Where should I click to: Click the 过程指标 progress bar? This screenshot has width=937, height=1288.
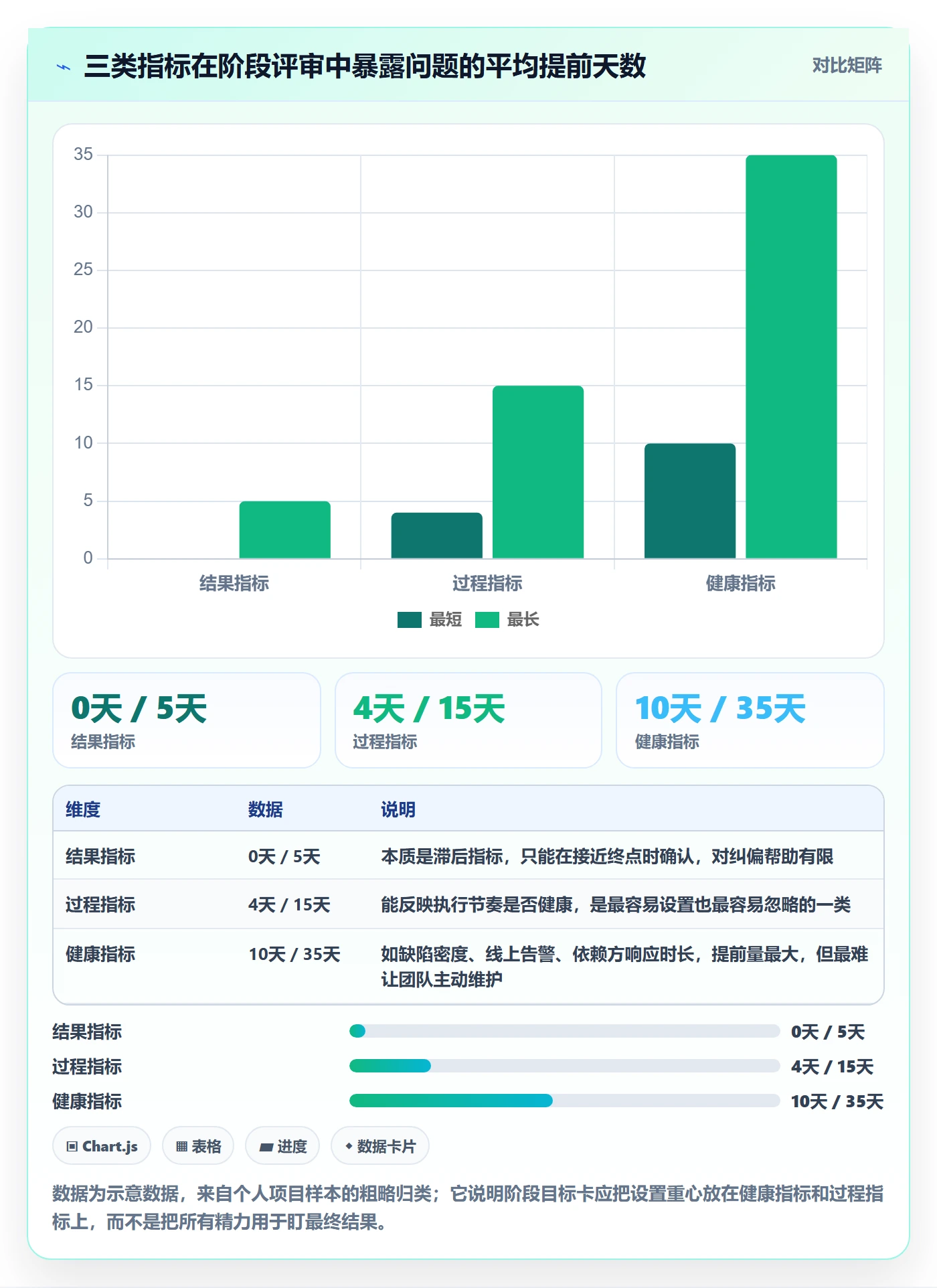point(564,1066)
